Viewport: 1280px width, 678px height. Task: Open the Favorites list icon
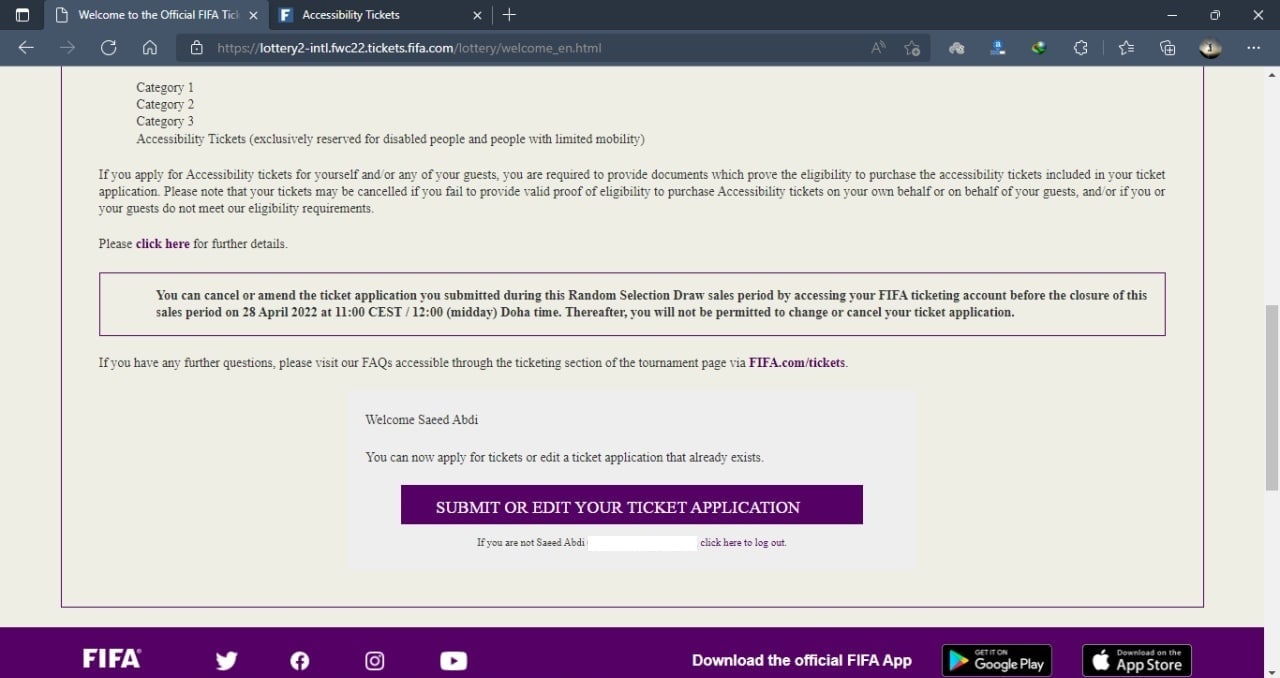pos(1126,47)
